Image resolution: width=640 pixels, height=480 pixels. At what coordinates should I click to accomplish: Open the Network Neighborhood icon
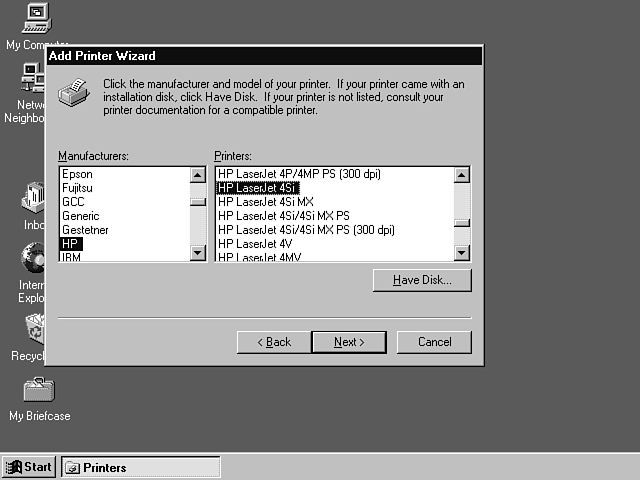point(32,77)
